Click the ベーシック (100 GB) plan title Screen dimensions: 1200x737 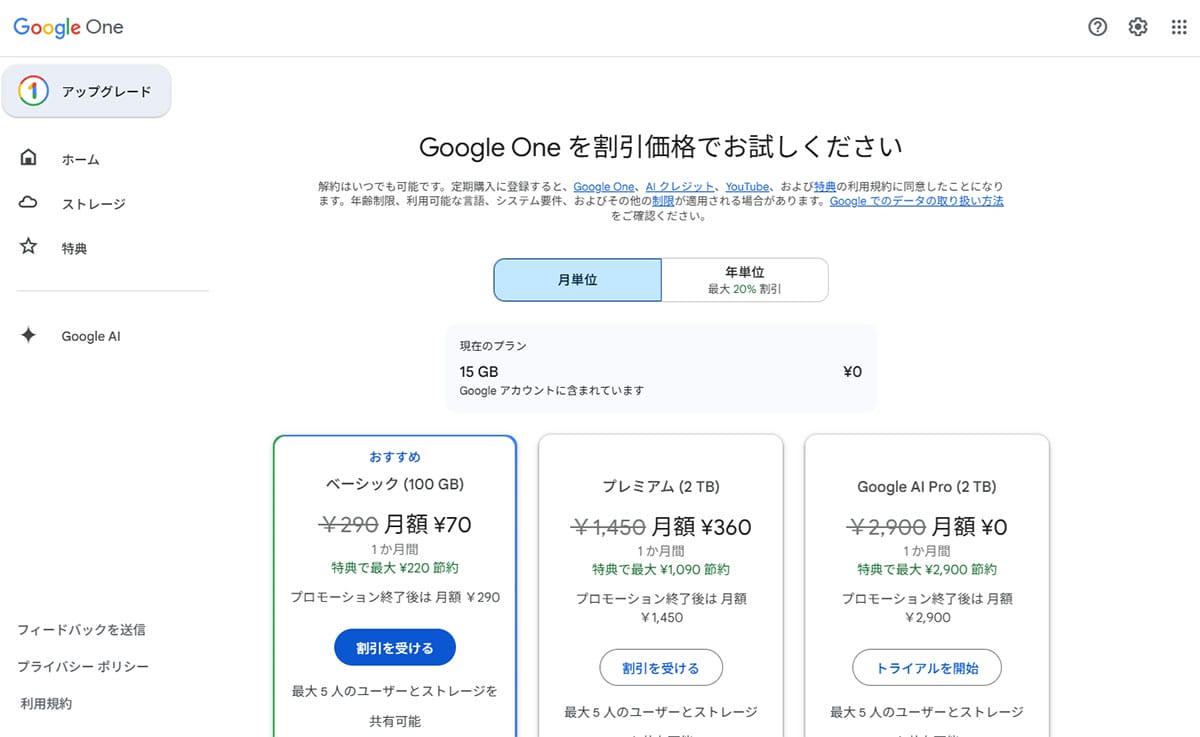point(395,484)
